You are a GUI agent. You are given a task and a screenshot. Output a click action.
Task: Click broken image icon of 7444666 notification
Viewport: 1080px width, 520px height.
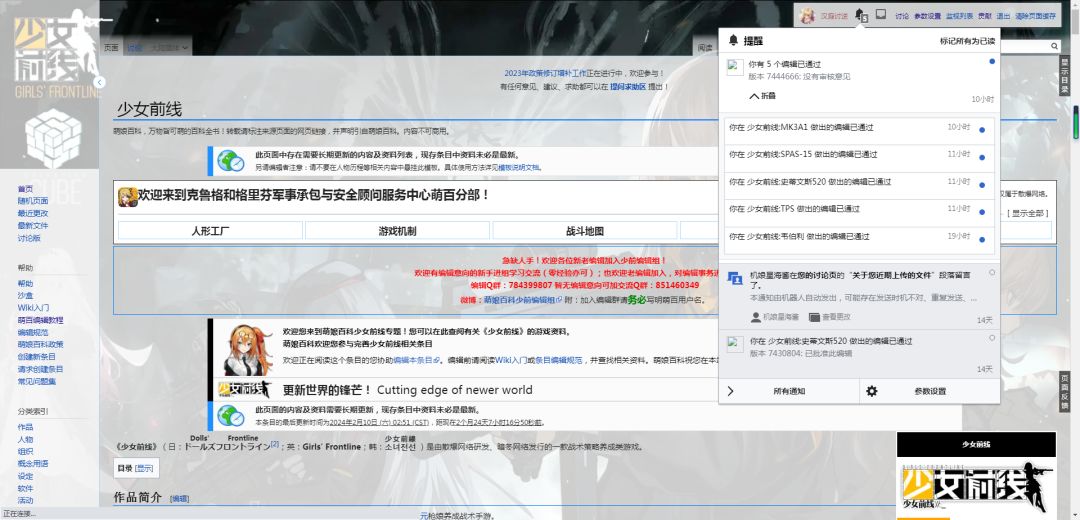point(735,67)
